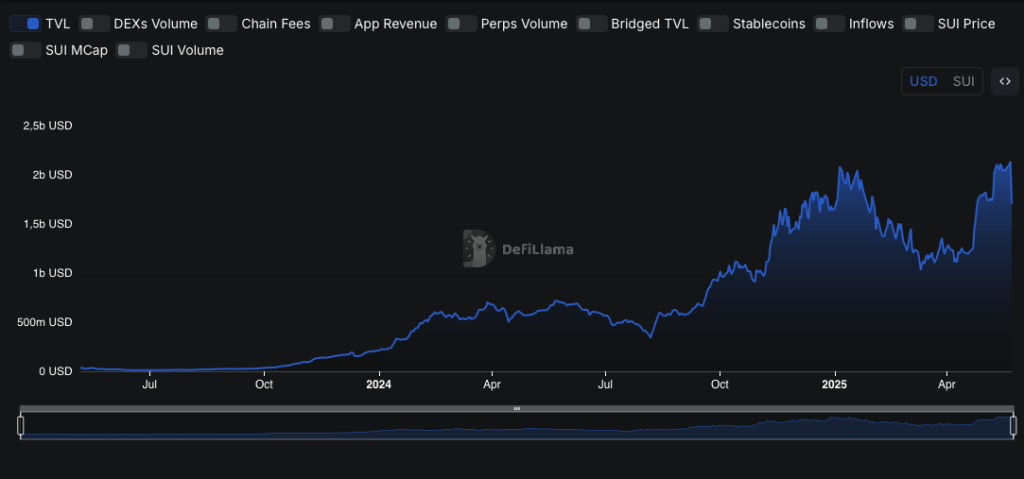Click the chart peak near 2025

point(840,168)
